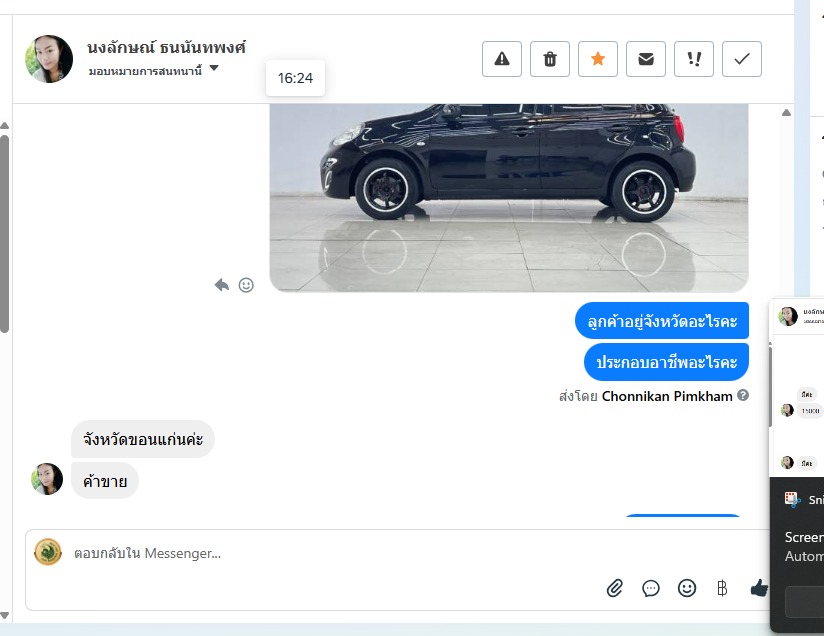Mark conversation done with the checkmark button
The image size is (824, 636).
741,59
